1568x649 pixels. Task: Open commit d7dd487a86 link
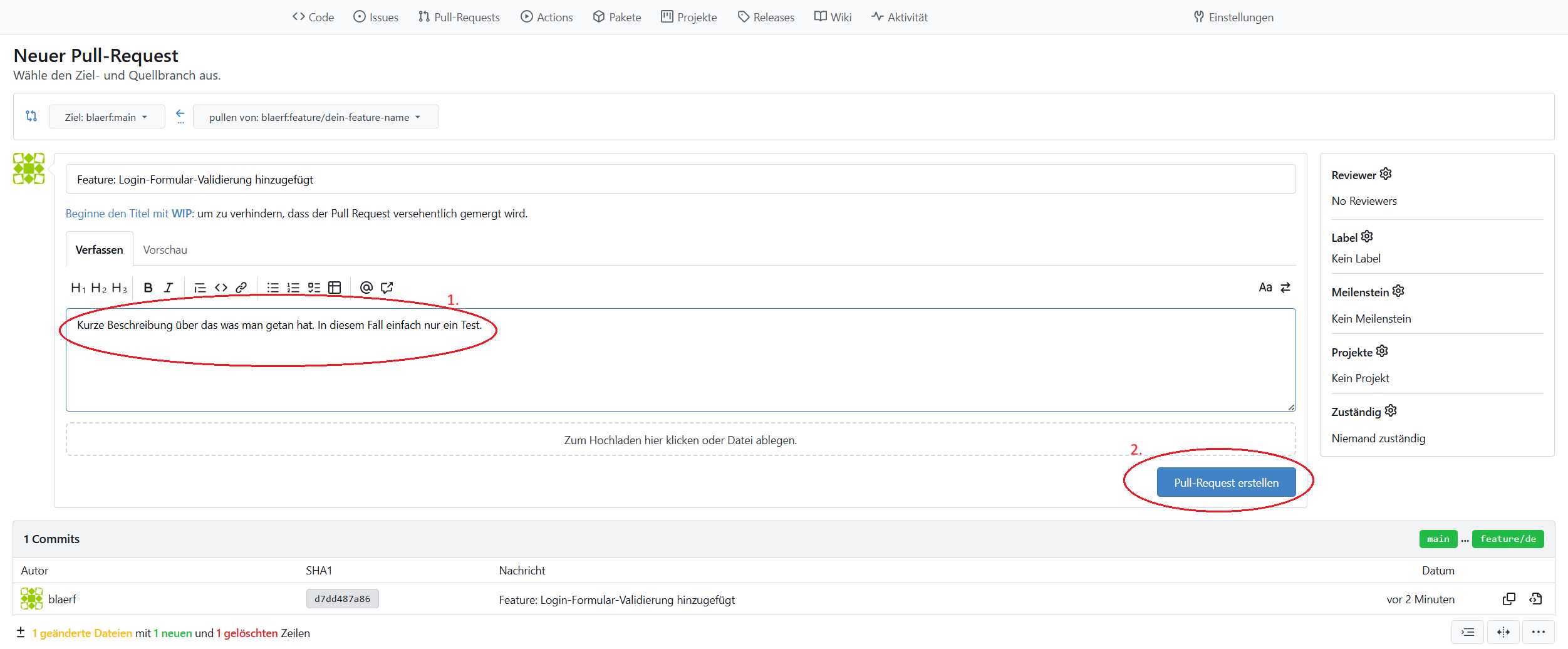[342, 599]
